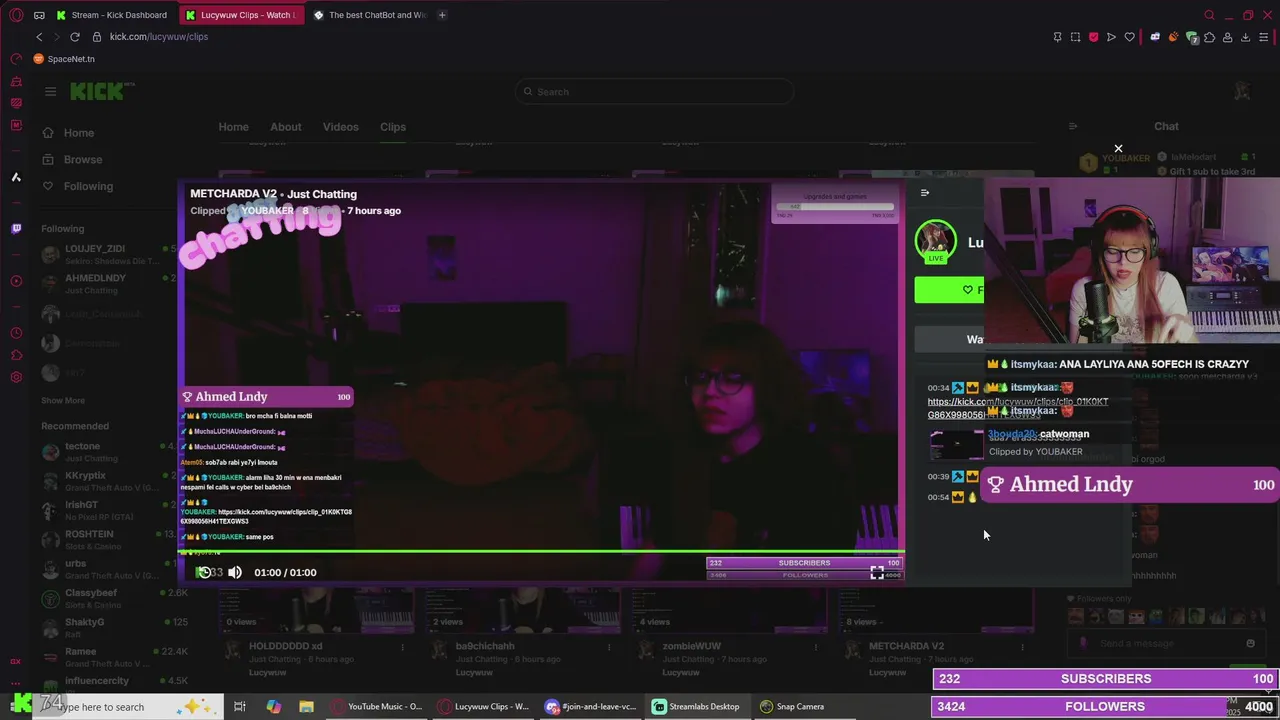Switch to 'The best ChatBot' browser tab

tap(369, 15)
